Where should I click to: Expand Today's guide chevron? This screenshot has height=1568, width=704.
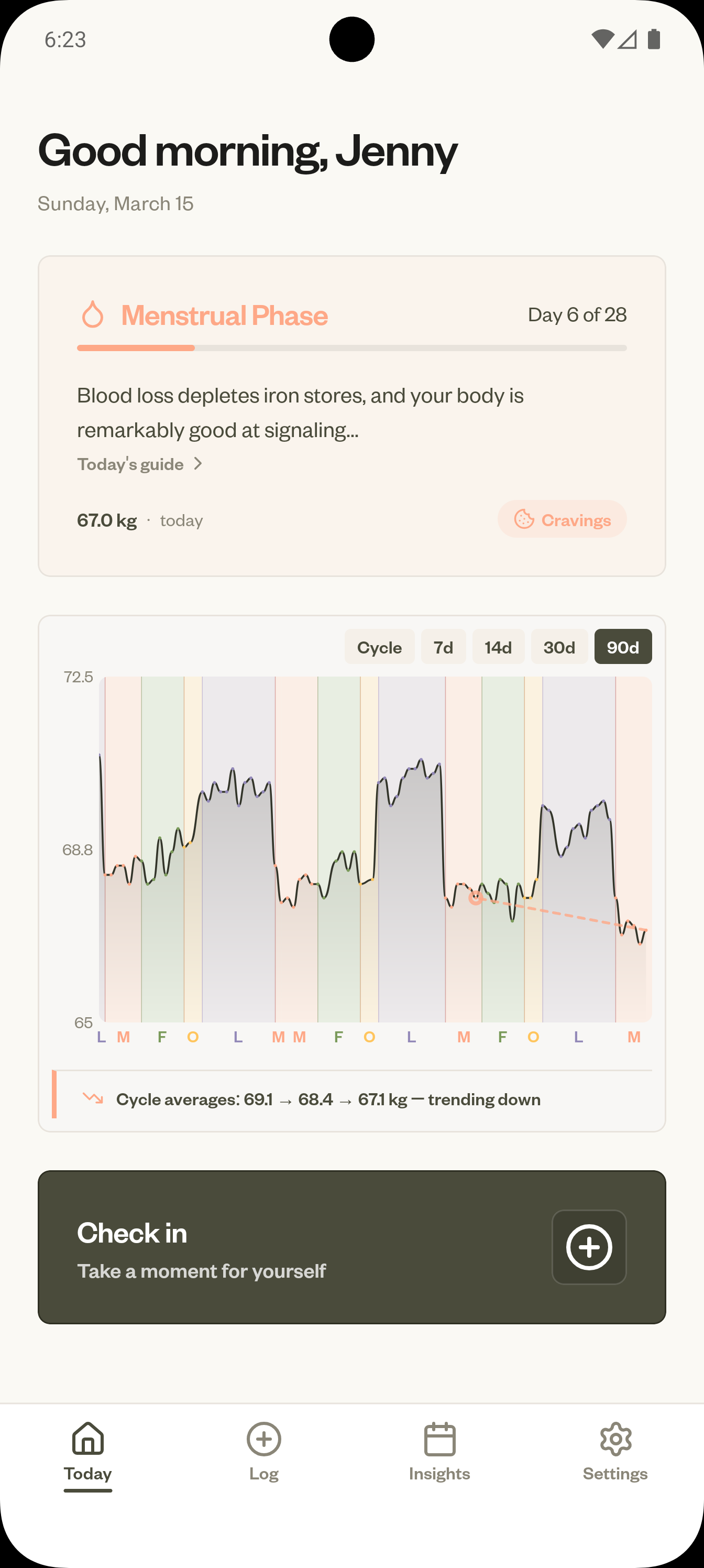199,464
